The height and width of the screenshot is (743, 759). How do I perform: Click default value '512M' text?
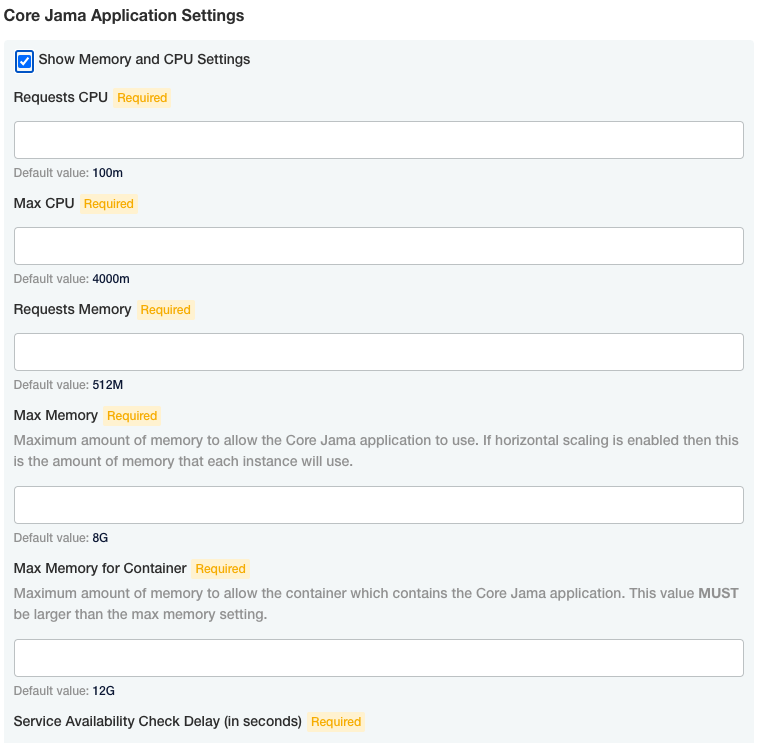point(107,385)
